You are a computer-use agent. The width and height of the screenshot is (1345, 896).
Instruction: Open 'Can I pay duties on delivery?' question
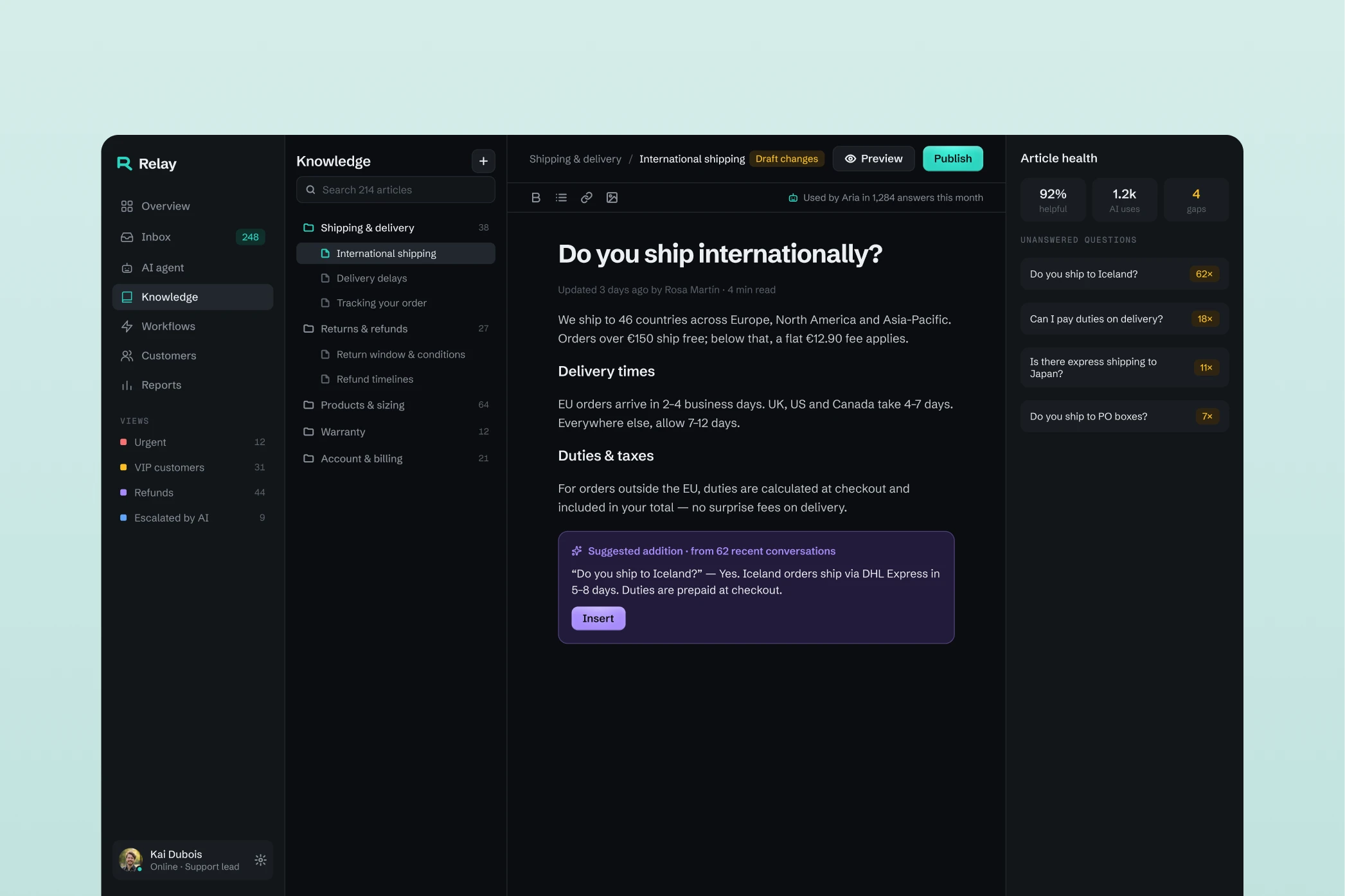point(1124,319)
